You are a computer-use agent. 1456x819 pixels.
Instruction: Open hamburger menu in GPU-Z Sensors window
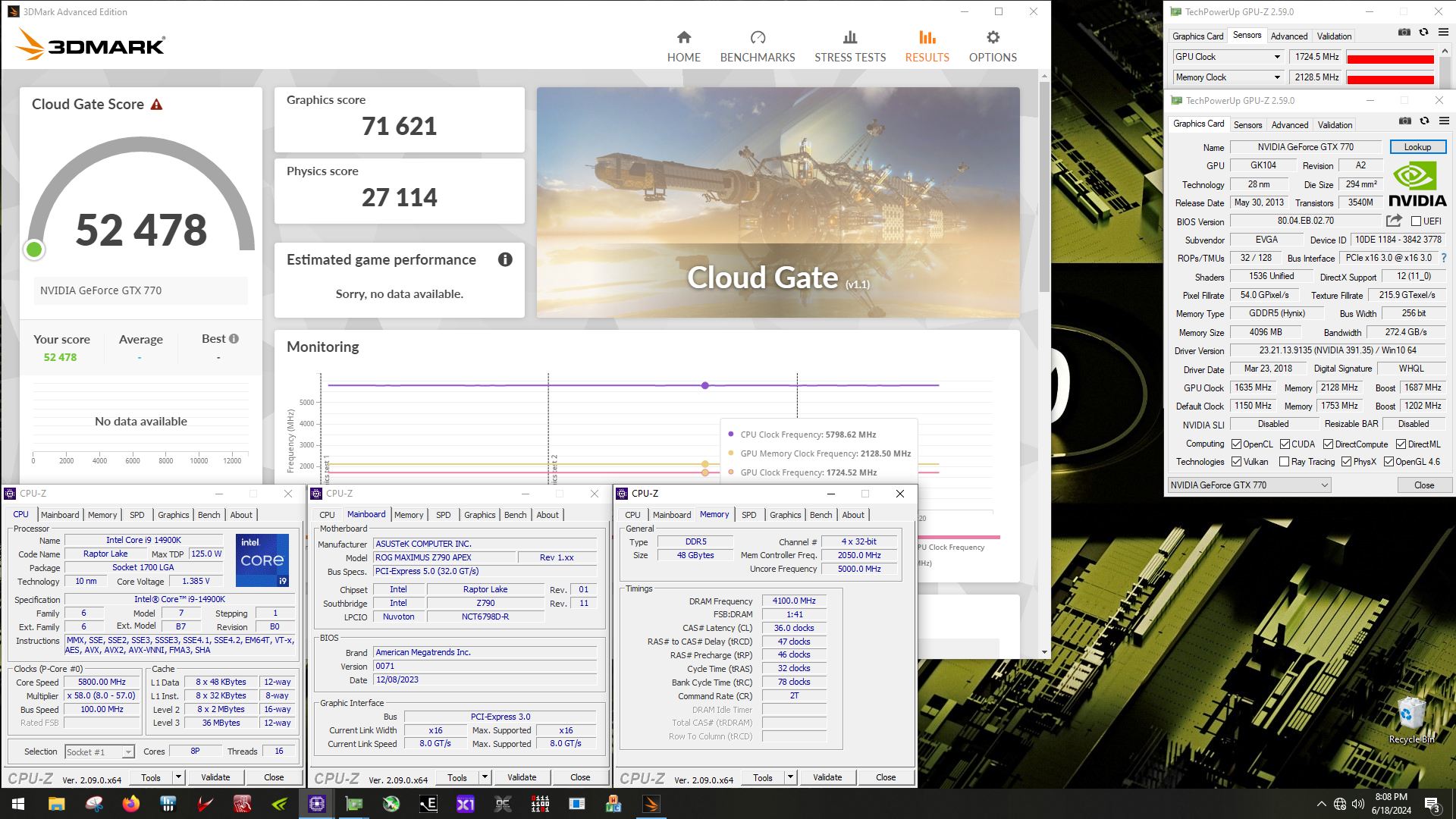(1443, 33)
